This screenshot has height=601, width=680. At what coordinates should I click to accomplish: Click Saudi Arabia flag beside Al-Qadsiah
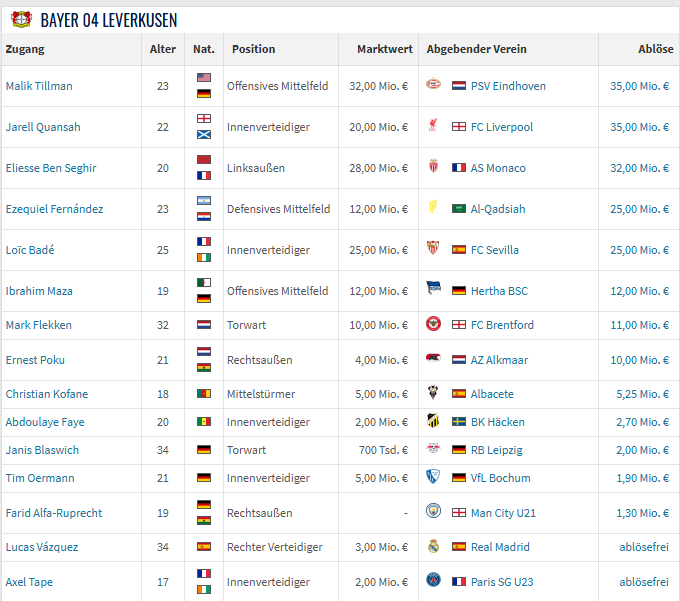pyautogui.click(x=459, y=209)
